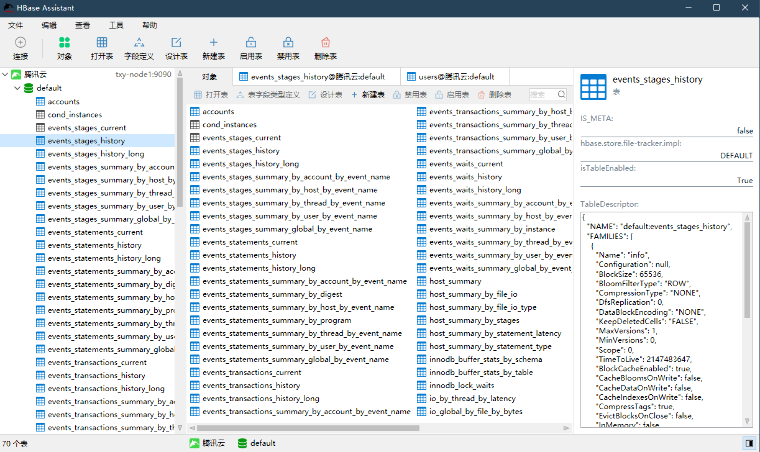Screen dimensions: 760x452
Task: Click 打开表 in the object list sub-toolbar
Action: tap(211, 94)
